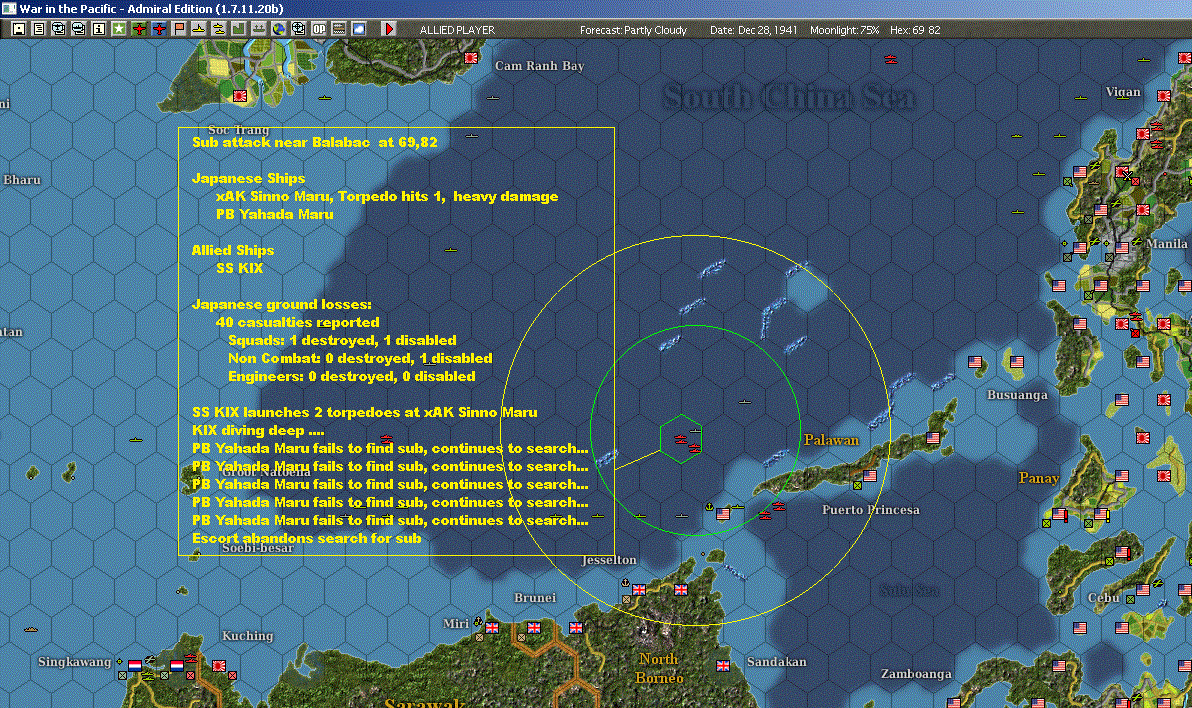Click the 'Engineers: 0 destroyed, 0 disabled' line

pos(352,376)
